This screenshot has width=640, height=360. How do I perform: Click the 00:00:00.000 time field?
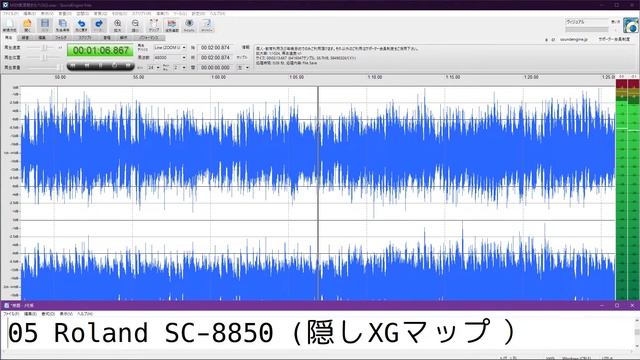pyautogui.click(x=216, y=67)
